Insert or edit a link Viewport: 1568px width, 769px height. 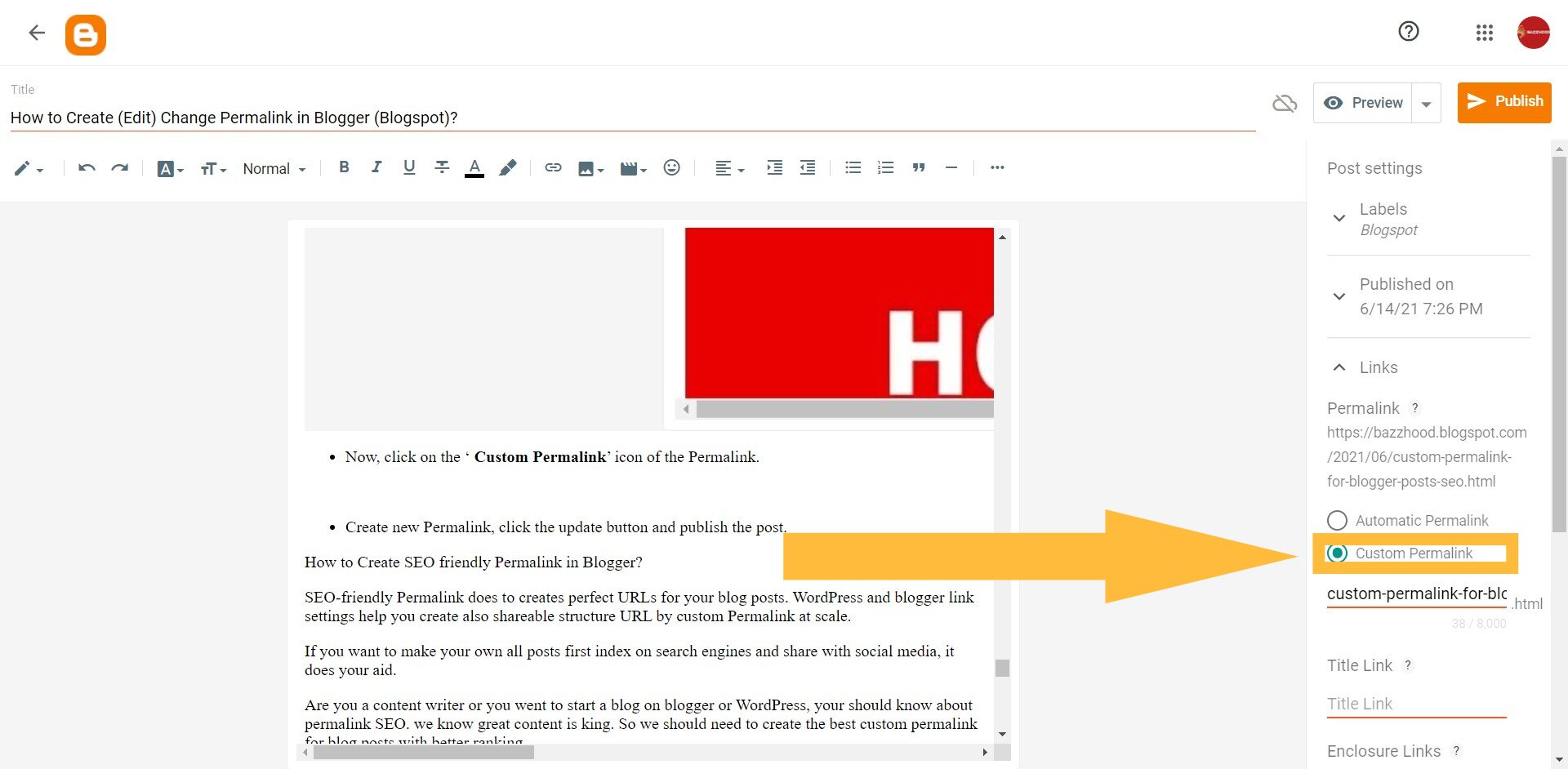[553, 167]
